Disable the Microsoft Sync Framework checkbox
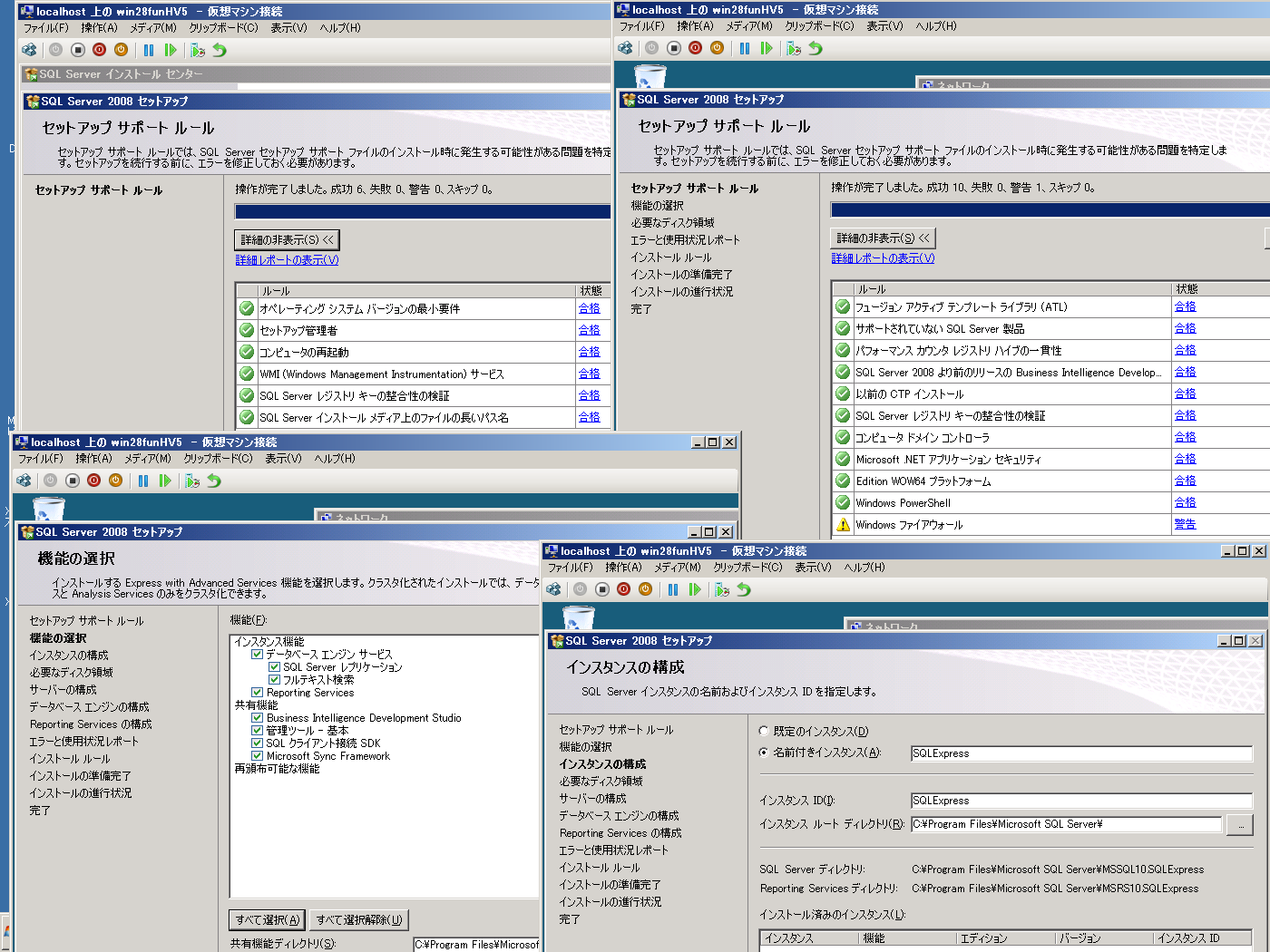Image resolution: width=1270 pixels, height=952 pixels. coord(258,755)
